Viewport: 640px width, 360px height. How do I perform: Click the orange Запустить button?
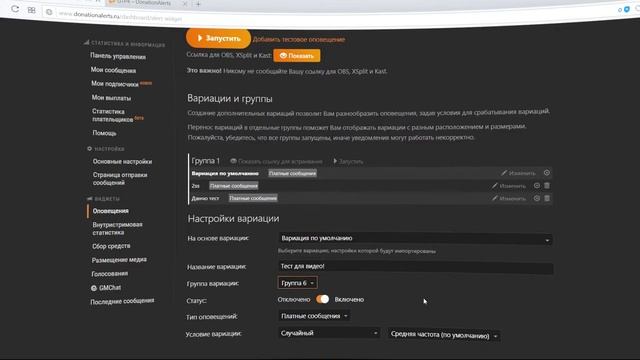point(218,38)
